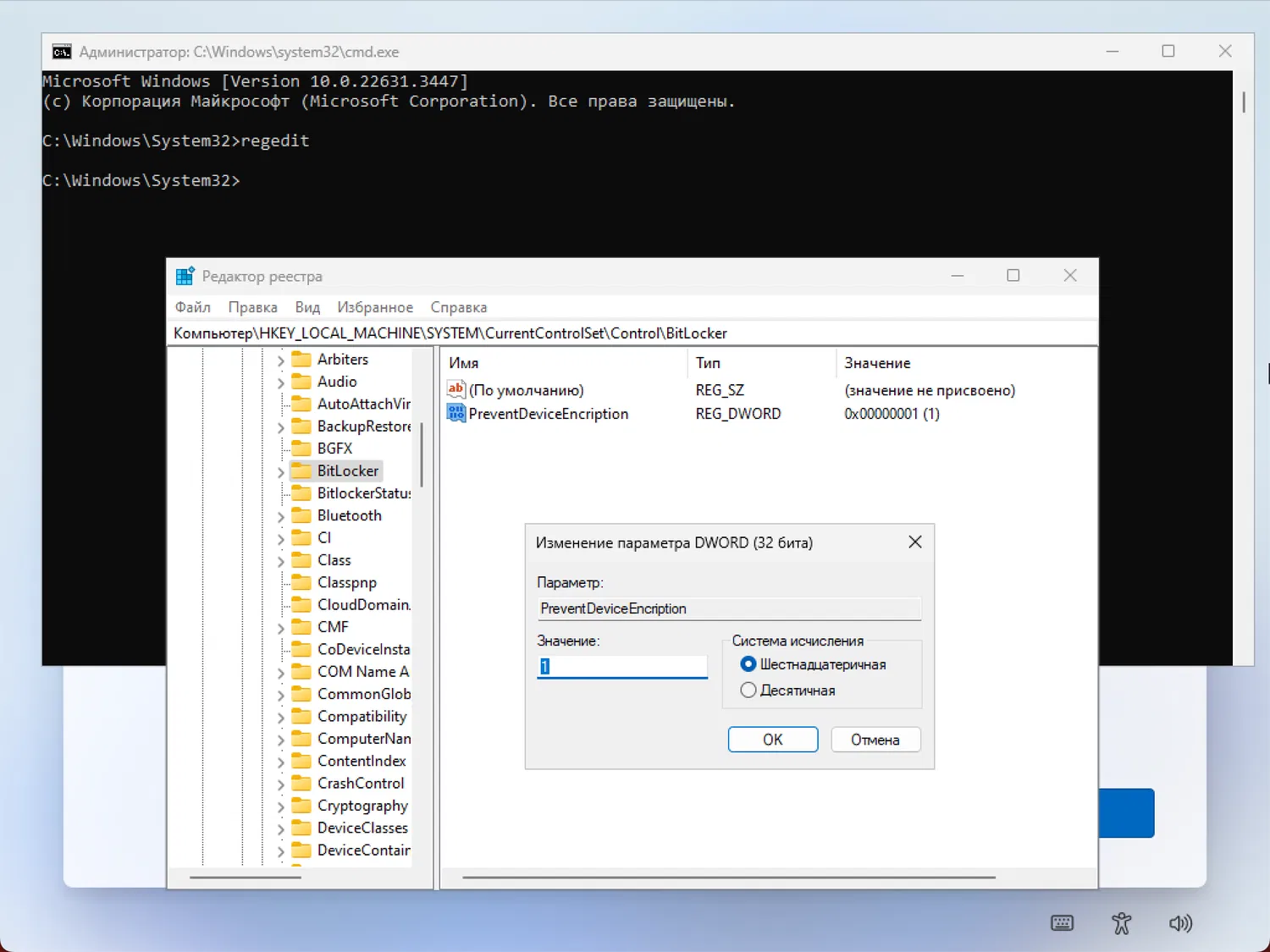Screen dimensions: 1270x952
Task: Expand the Bluetooth key chevron
Action: point(280,516)
